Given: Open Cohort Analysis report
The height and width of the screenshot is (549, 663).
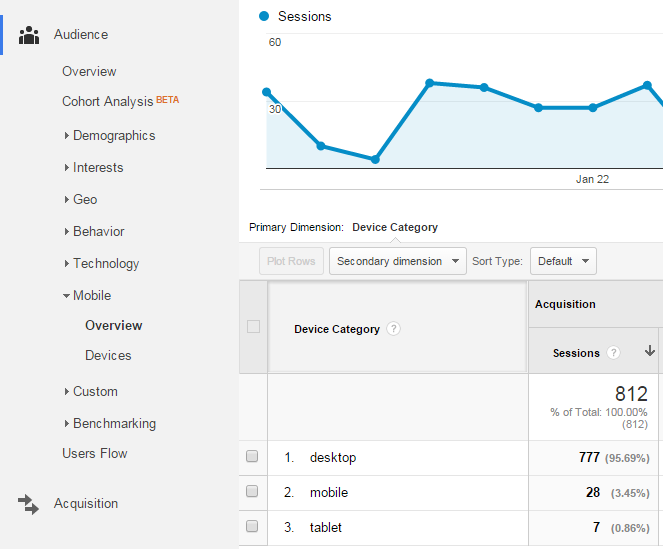Looking at the screenshot, I should pos(108,102).
